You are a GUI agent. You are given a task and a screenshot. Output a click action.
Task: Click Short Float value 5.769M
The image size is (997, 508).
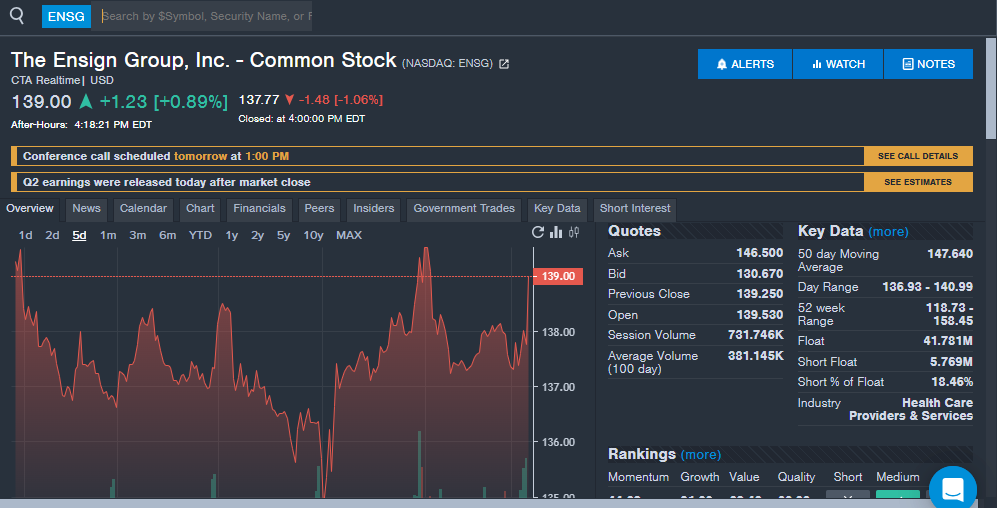click(950, 362)
